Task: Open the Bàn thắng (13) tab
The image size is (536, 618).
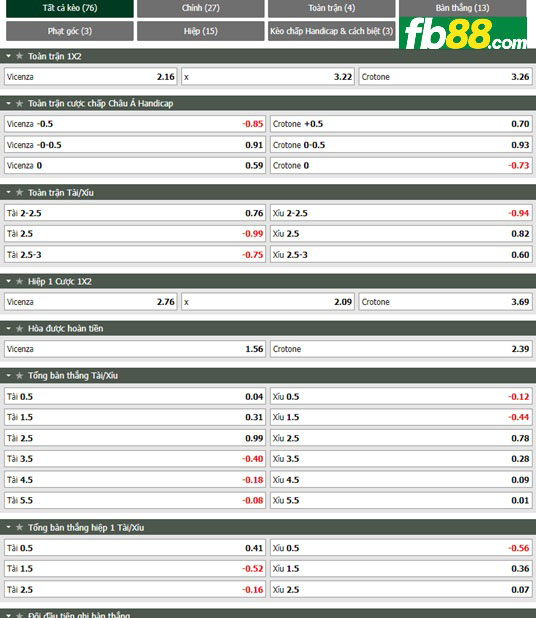Action: point(463,8)
